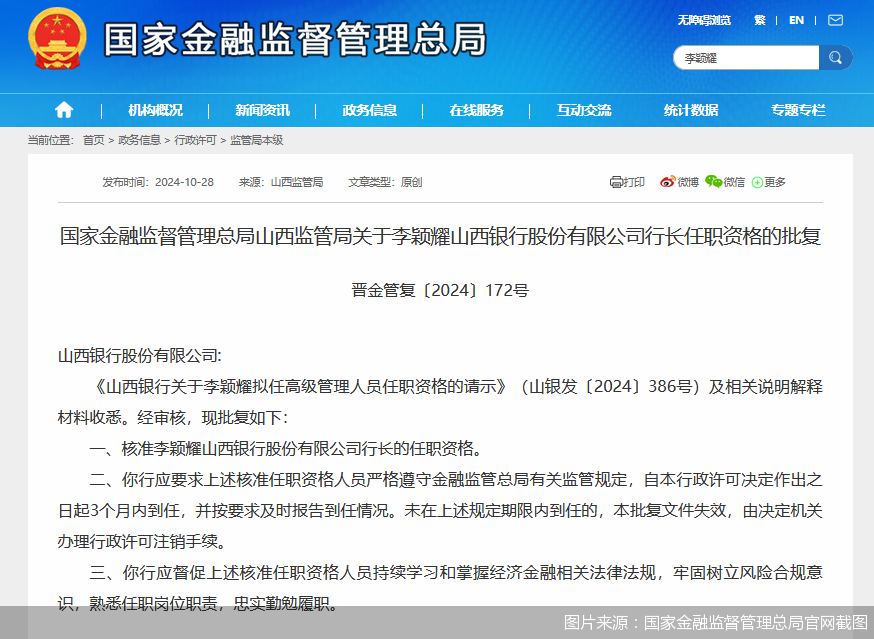Open the 统计数据 navigation menu

click(692, 110)
